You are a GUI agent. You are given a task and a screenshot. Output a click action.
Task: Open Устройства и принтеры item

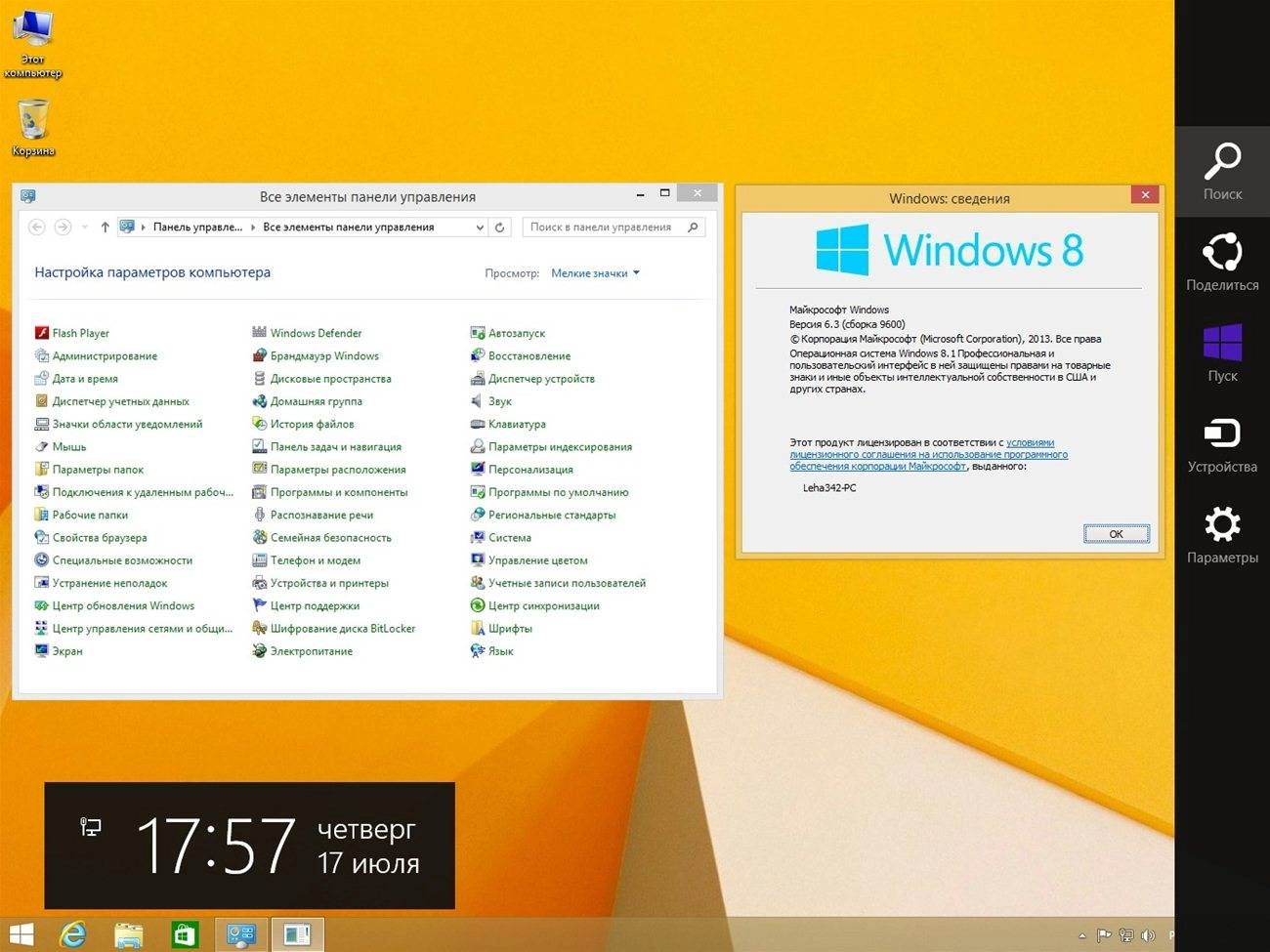pos(320,583)
